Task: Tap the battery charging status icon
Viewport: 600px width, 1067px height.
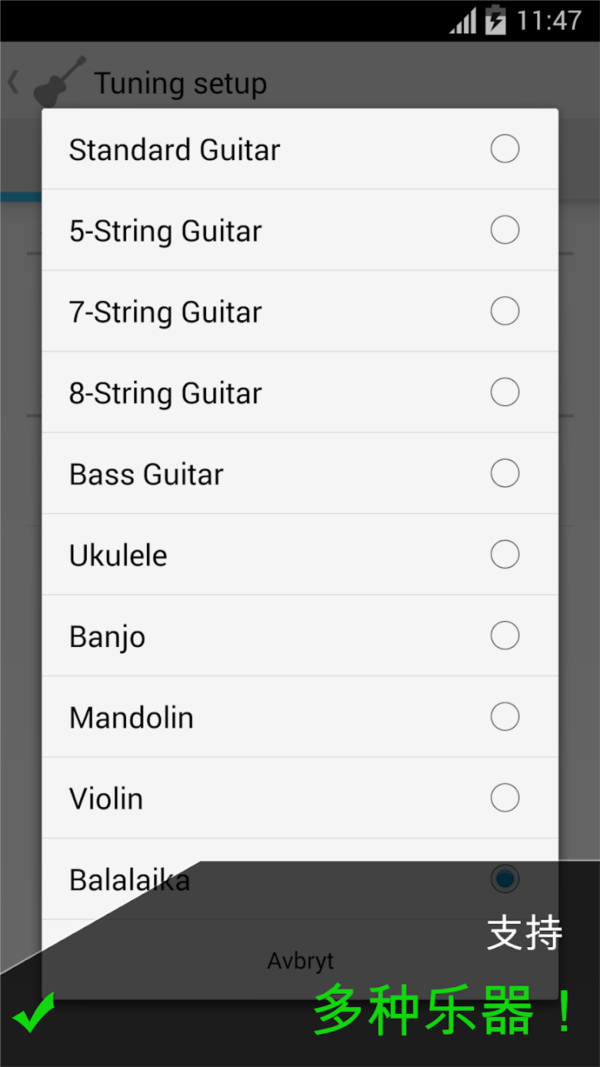Action: (x=495, y=21)
